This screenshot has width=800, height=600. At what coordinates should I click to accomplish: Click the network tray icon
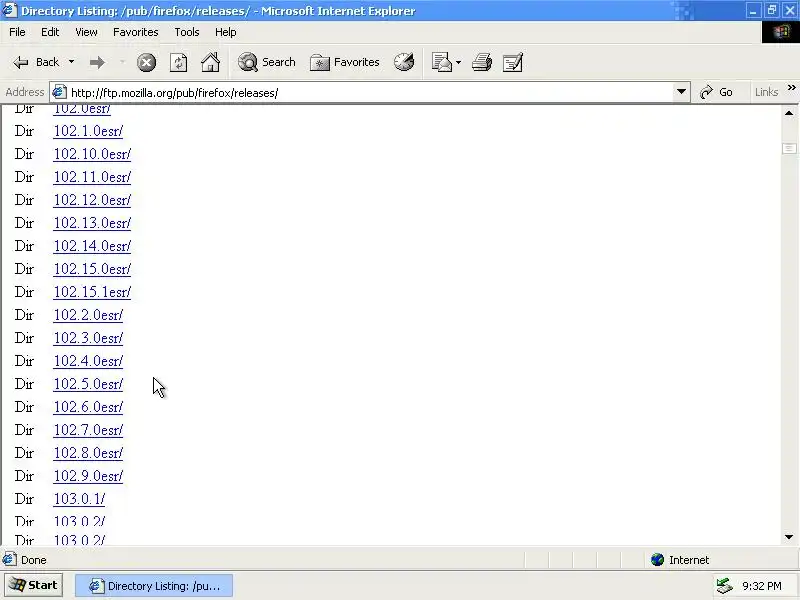point(724,586)
